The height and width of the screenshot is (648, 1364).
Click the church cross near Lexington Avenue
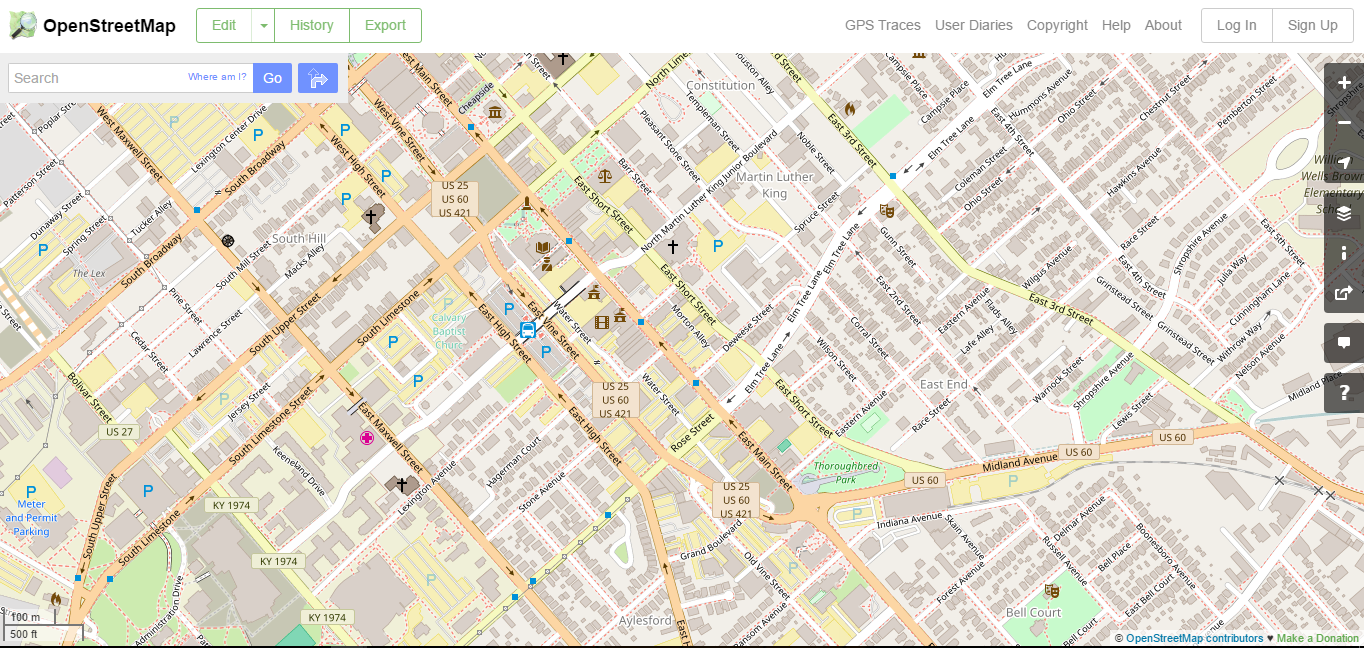pos(402,484)
